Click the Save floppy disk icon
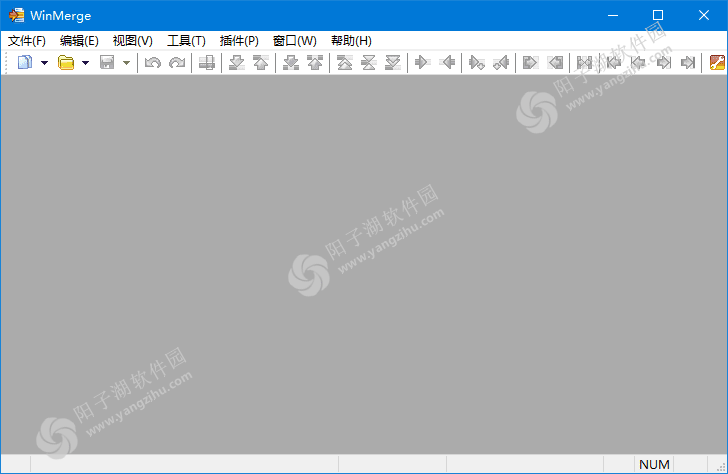The width and height of the screenshot is (728, 474). (107, 62)
